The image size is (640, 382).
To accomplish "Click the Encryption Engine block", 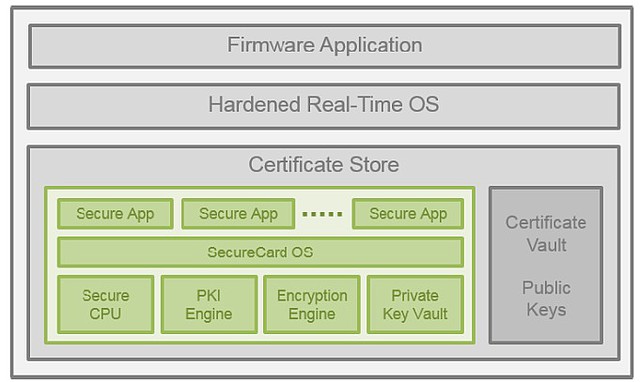I will point(312,304).
